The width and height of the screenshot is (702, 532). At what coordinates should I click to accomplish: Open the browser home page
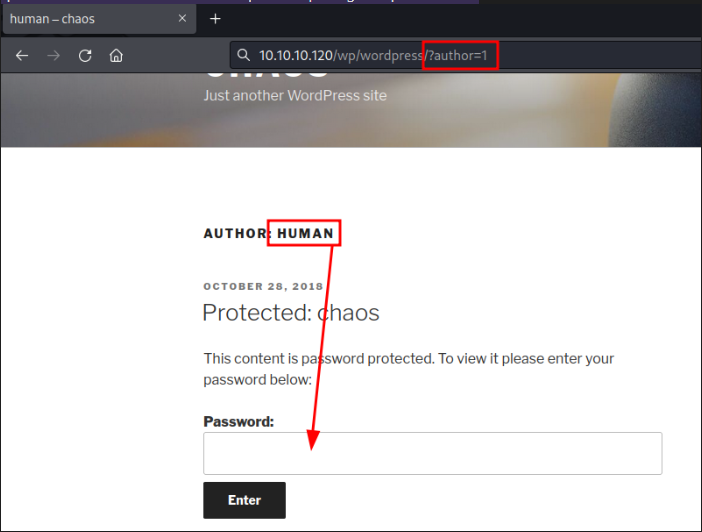pos(116,56)
